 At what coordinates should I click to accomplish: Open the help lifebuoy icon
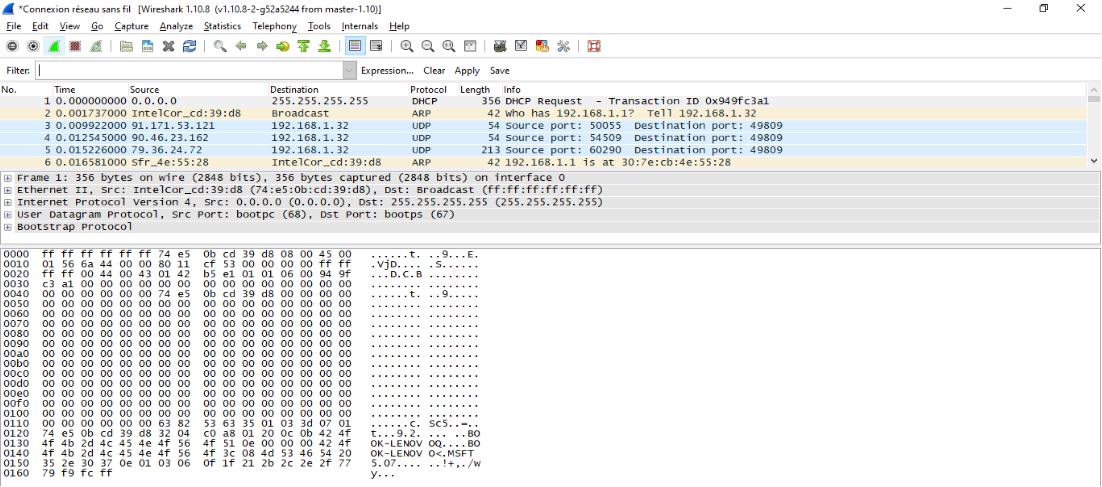pyautogui.click(x=594, y=46)
